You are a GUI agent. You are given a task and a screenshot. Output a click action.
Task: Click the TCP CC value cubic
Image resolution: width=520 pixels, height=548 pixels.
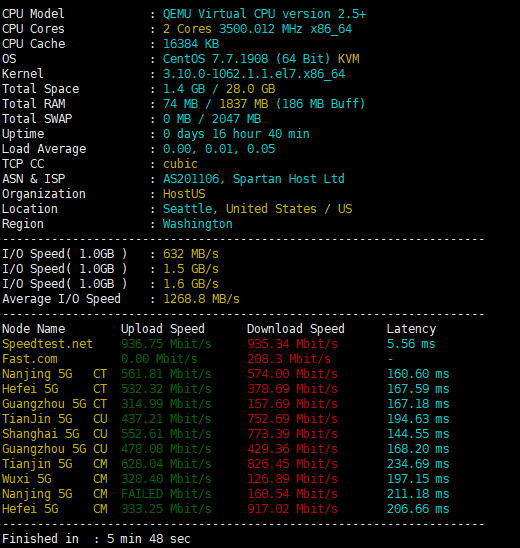tap(180, 164)
